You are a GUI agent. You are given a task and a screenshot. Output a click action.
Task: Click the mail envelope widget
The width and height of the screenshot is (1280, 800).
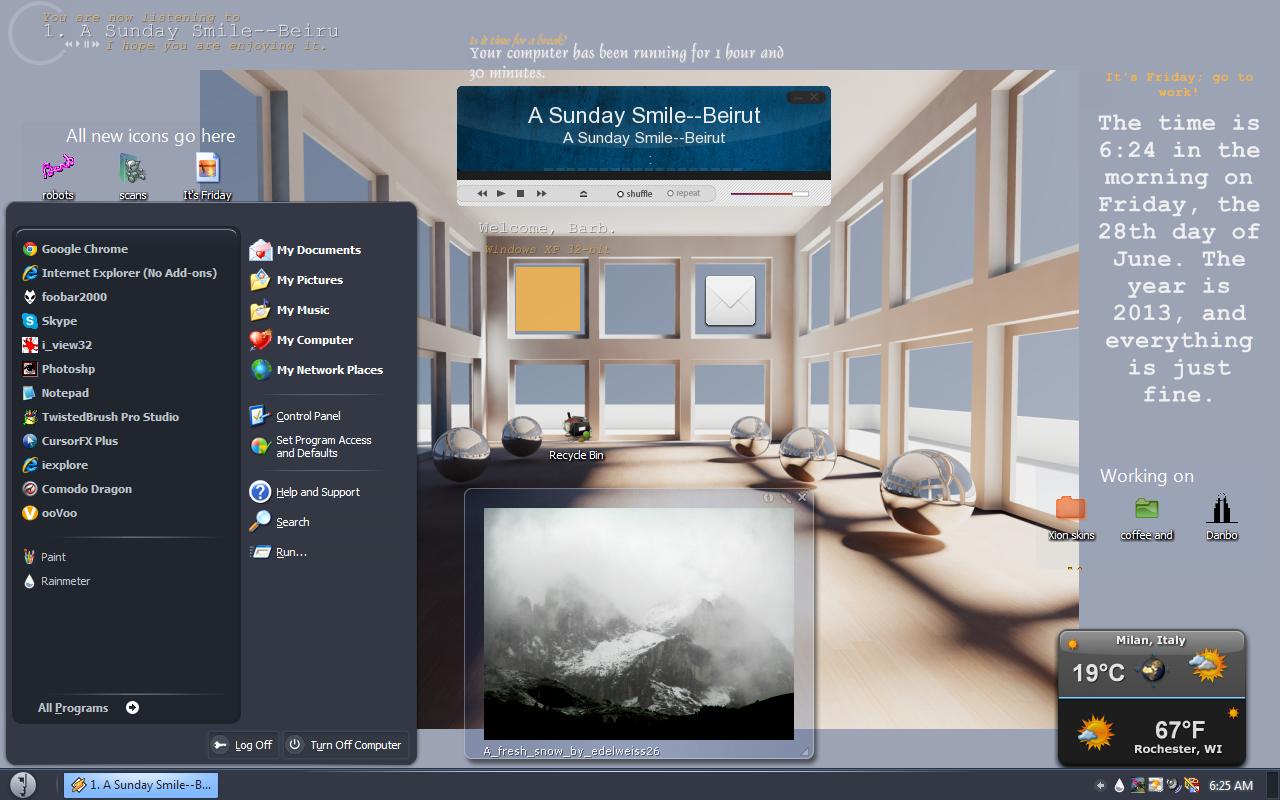(730, 301)
